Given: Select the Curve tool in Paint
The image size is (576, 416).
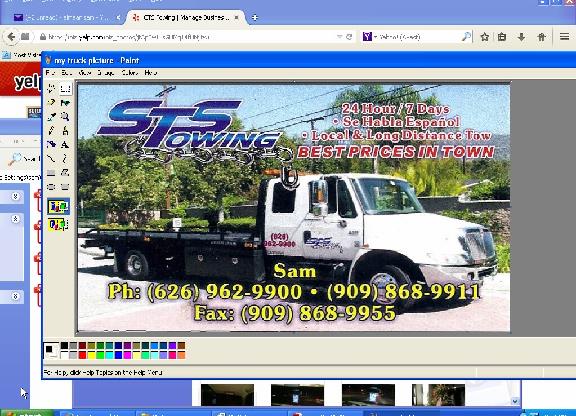Looking at the screenshot, I should (x=65, y=158).
